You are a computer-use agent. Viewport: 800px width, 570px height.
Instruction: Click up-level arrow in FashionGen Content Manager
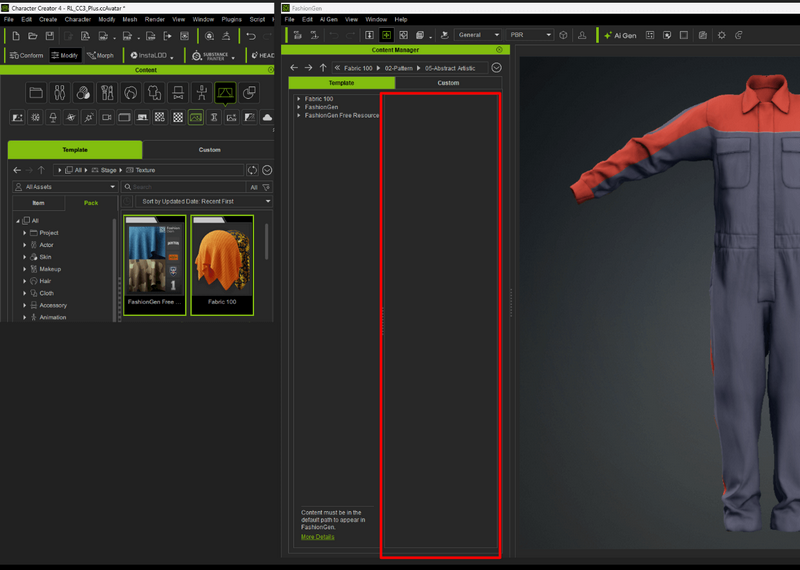point(323,67)
